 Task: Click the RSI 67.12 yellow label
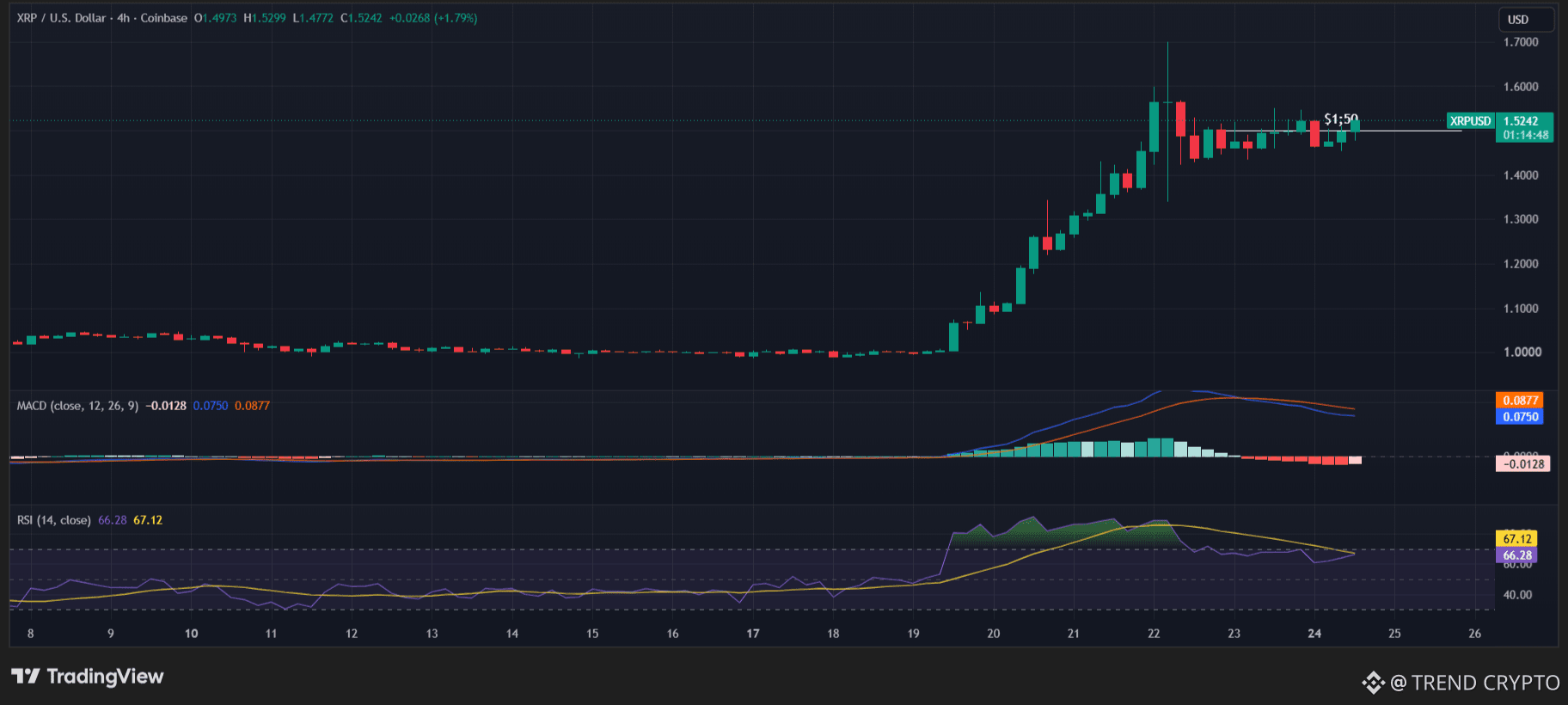(1517, 539)
